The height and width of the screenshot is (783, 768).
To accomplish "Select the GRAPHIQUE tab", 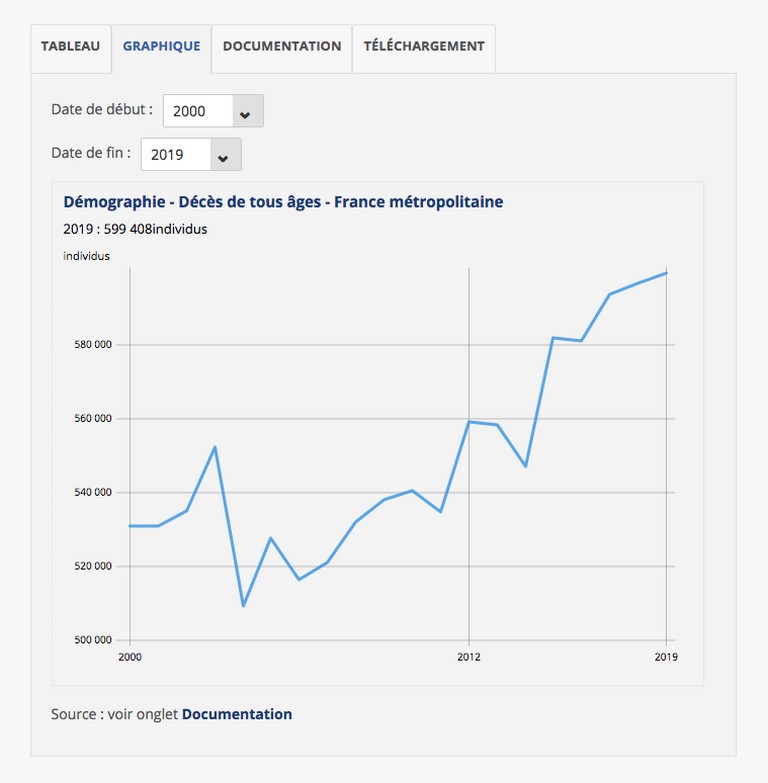I will pyautogui.click(x=161, y=48).
